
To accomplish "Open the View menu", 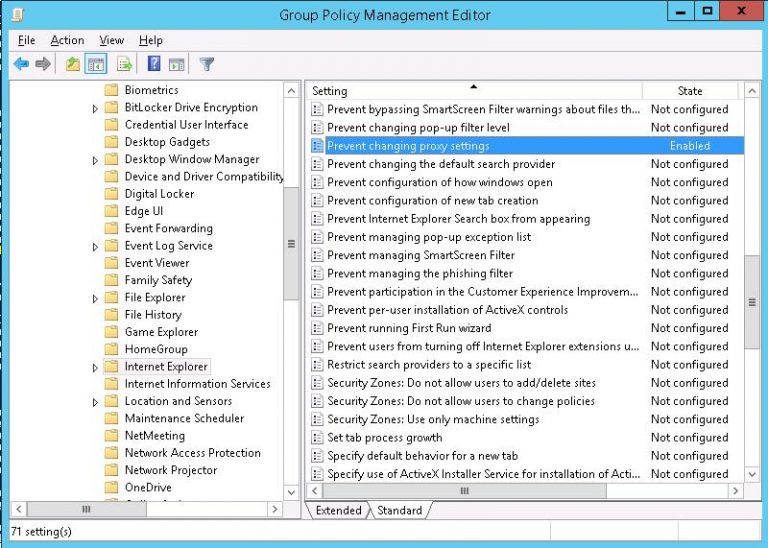I will [x=111, y=40].
